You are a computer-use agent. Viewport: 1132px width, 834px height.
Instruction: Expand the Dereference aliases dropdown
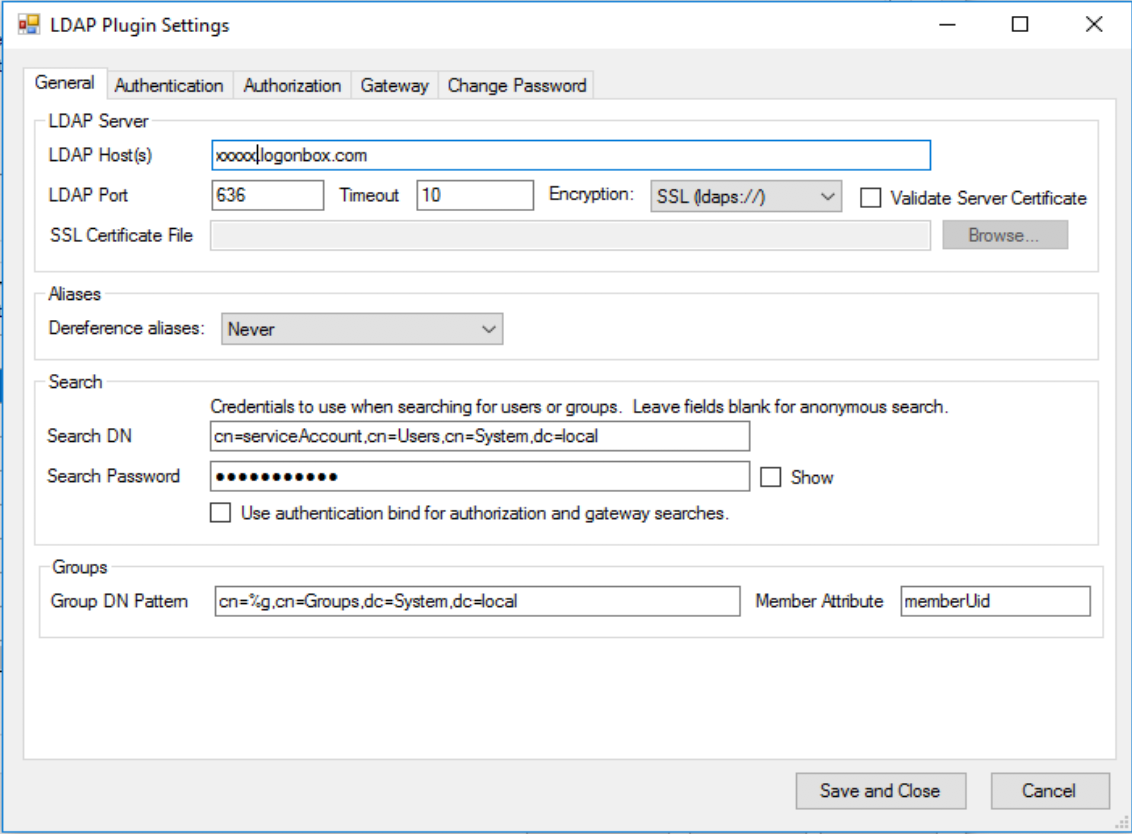tap(362, 329)
